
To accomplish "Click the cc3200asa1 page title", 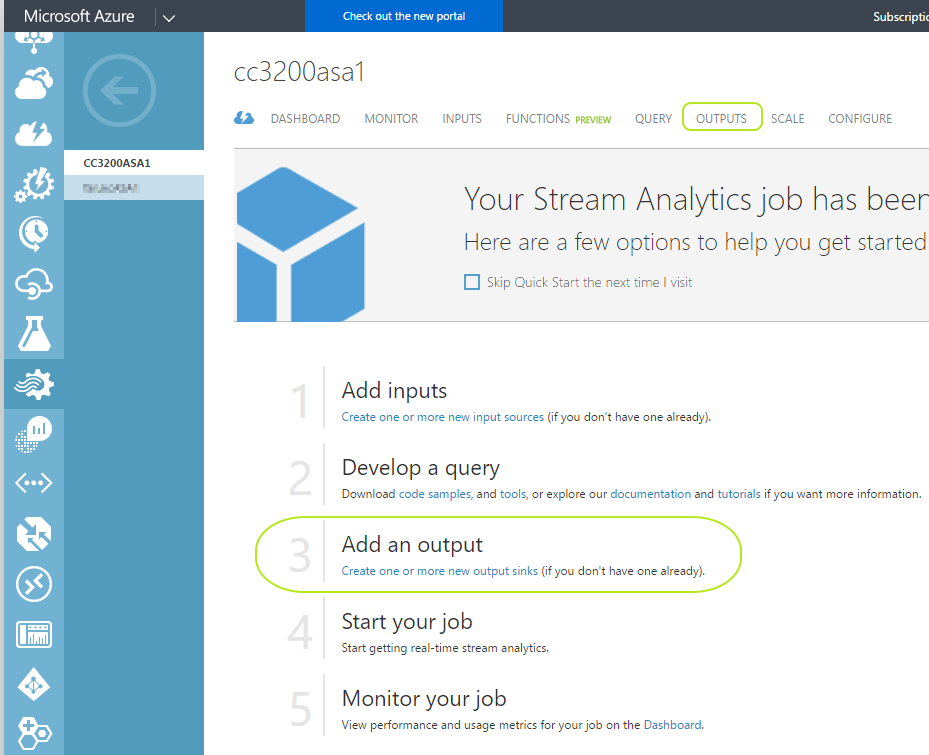I will pyautogui.click(x=299, y=72).
